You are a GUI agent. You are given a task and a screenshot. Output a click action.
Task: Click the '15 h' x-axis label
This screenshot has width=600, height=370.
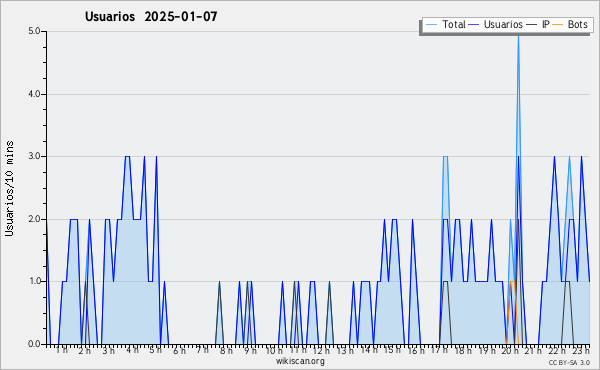click(x=392, y=350)
